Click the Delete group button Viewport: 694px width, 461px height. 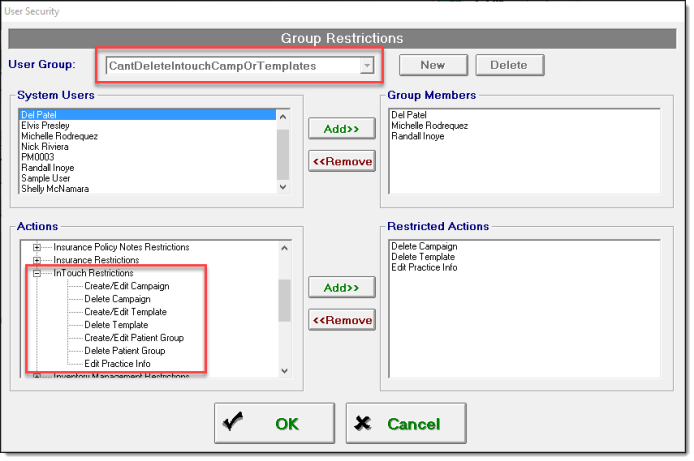[509, 65]
